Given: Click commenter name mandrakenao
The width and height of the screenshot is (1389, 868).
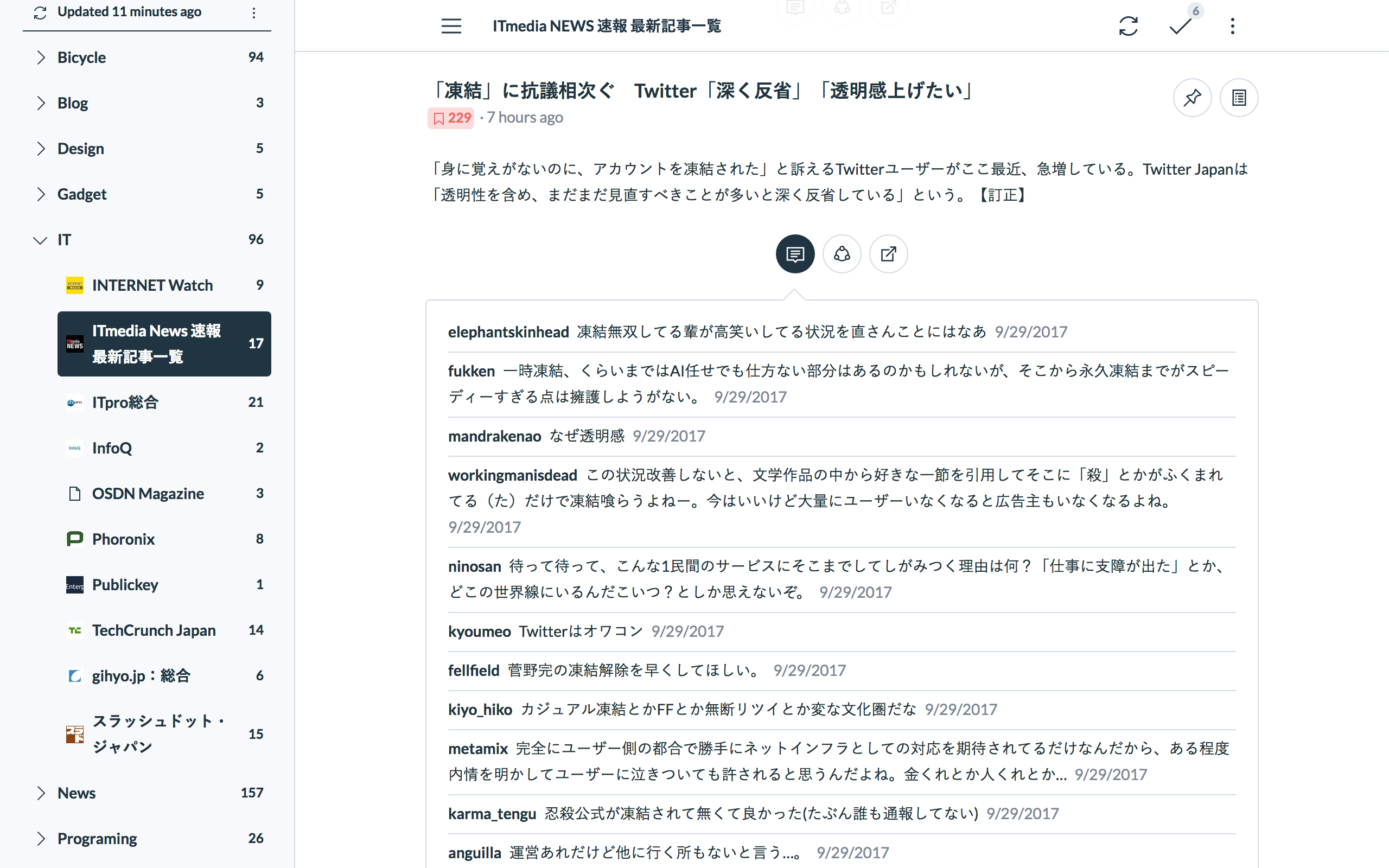Looking at the screenshot, I should pos(495,436).
